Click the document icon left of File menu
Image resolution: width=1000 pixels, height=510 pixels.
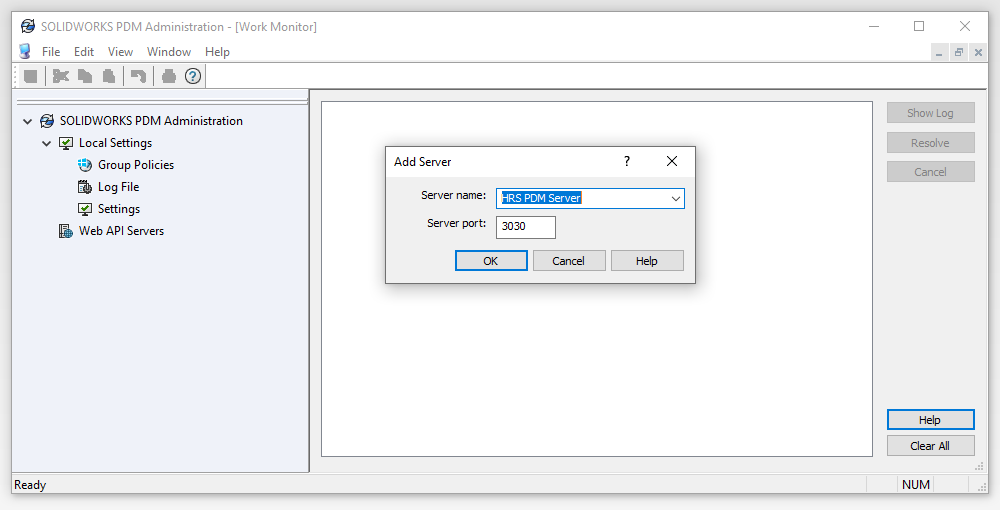coord(25,52)
